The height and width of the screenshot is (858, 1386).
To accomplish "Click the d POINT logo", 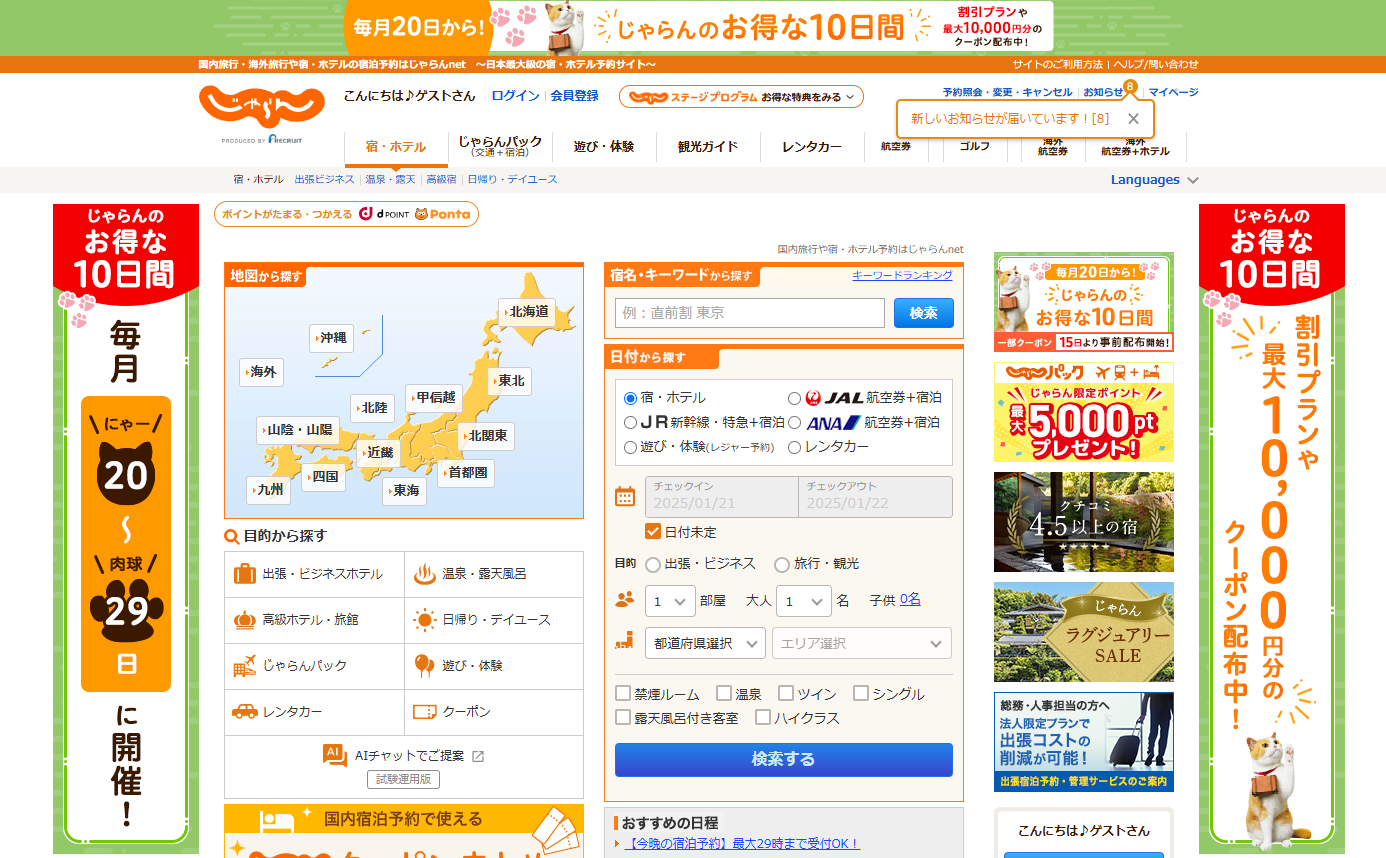I will tap(385, 214).
